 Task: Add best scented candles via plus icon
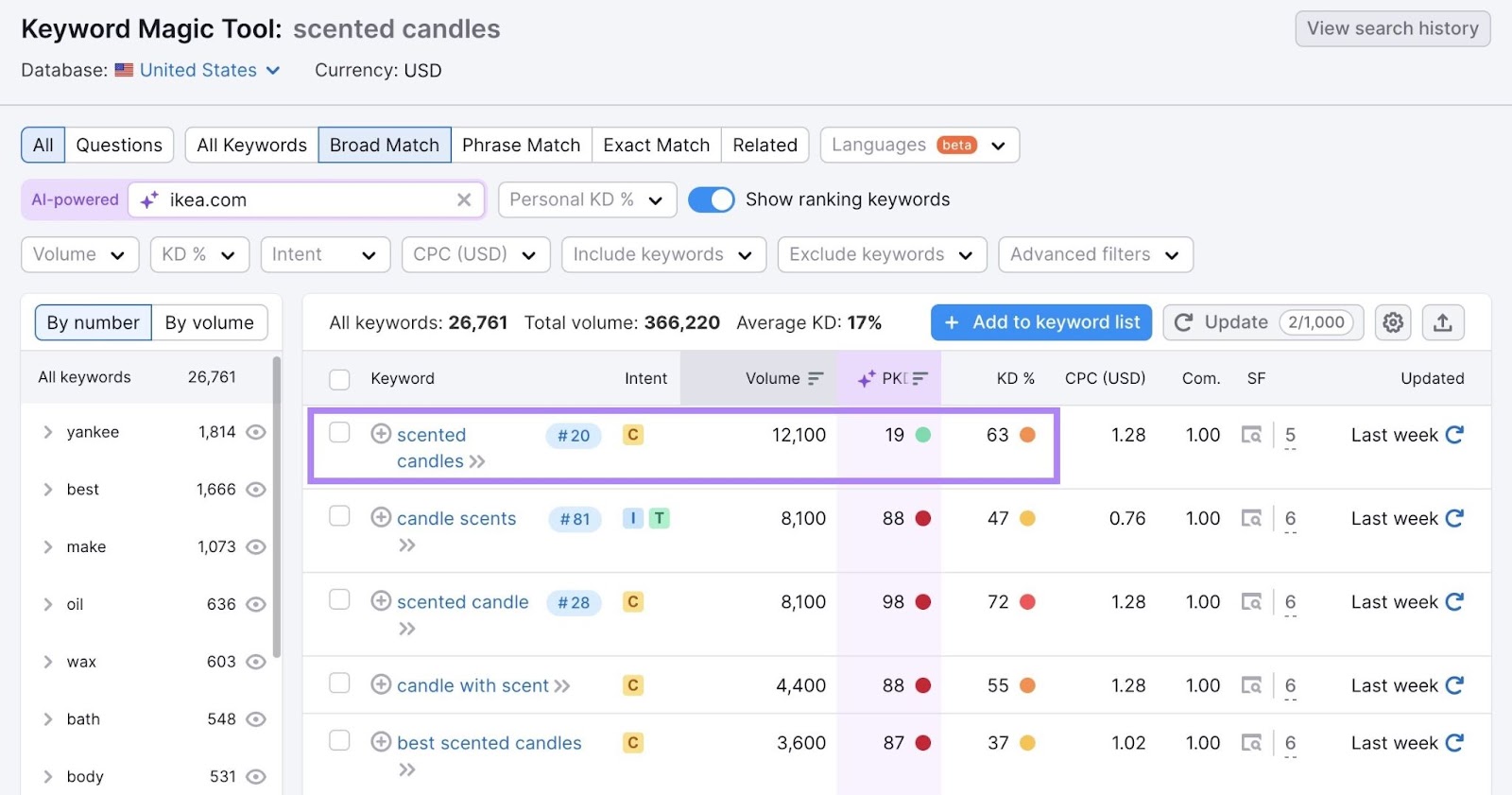[x=381, y=742]
